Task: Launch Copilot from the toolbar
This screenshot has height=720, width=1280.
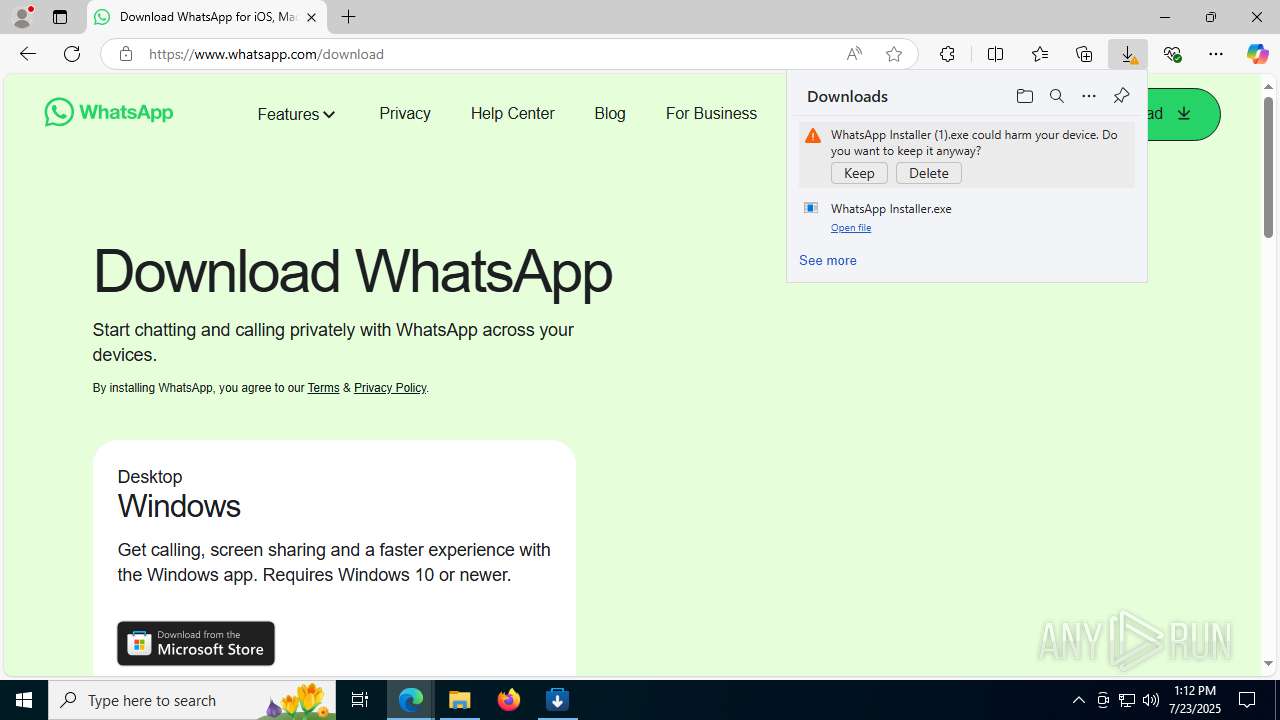Action: coord(1257,54)
